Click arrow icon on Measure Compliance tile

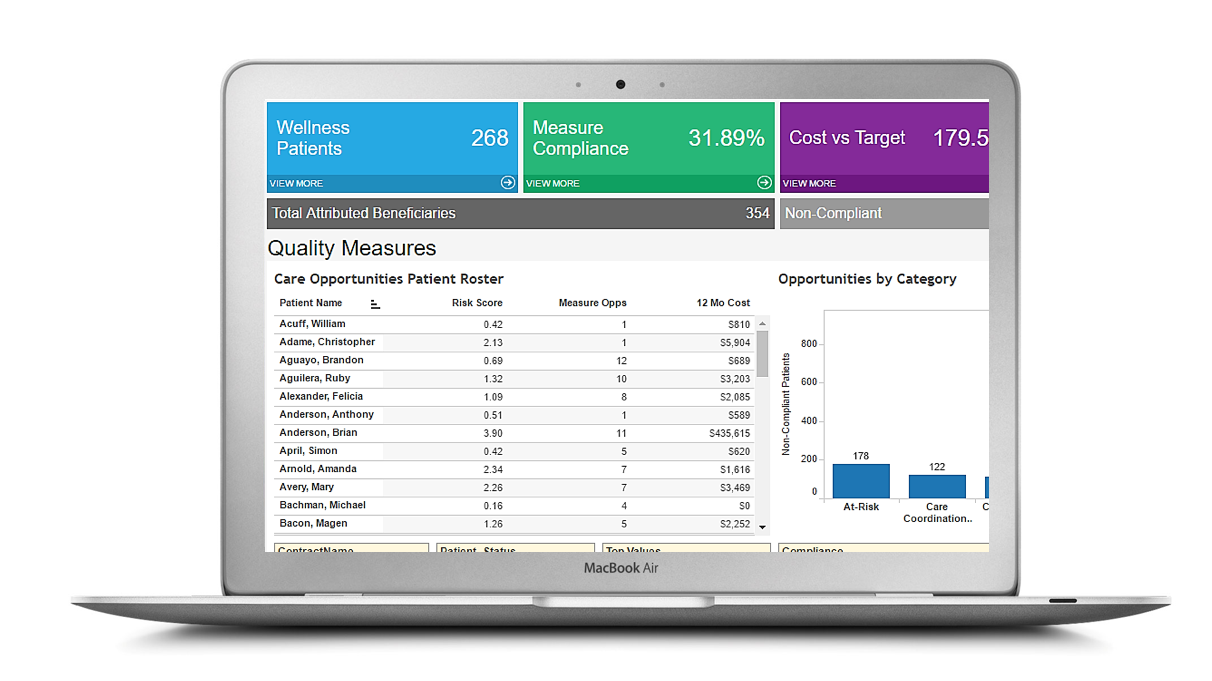[764, 183]
